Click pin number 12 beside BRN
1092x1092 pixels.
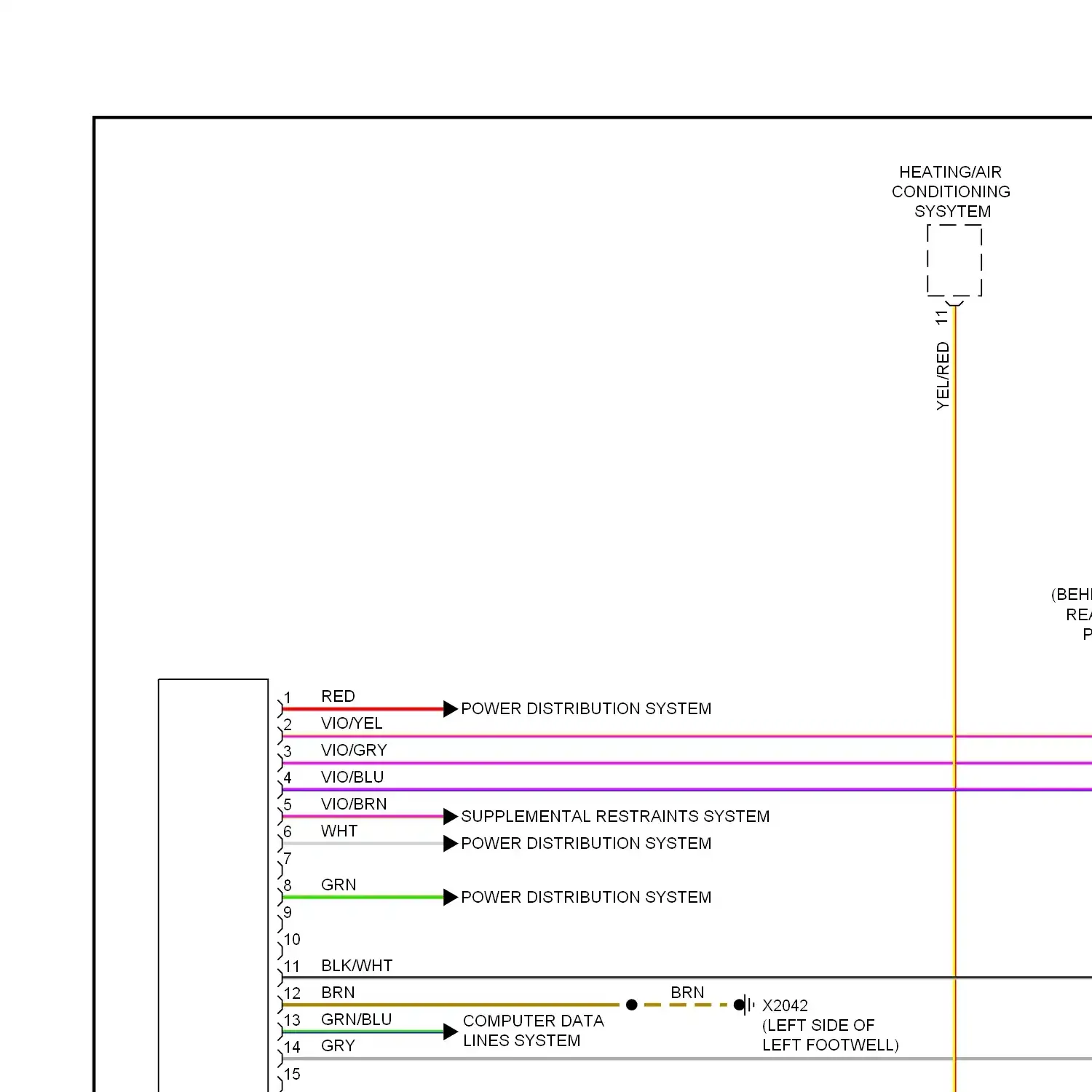[x=292, y=993]
